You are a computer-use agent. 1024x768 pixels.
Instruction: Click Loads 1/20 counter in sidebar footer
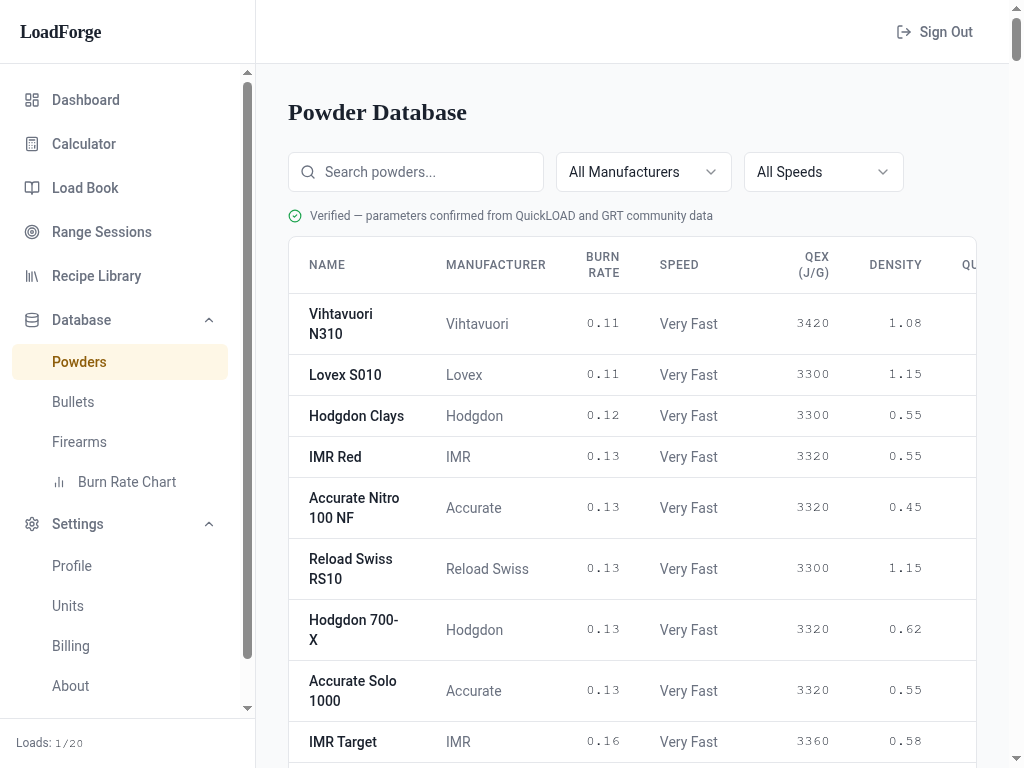50,743
